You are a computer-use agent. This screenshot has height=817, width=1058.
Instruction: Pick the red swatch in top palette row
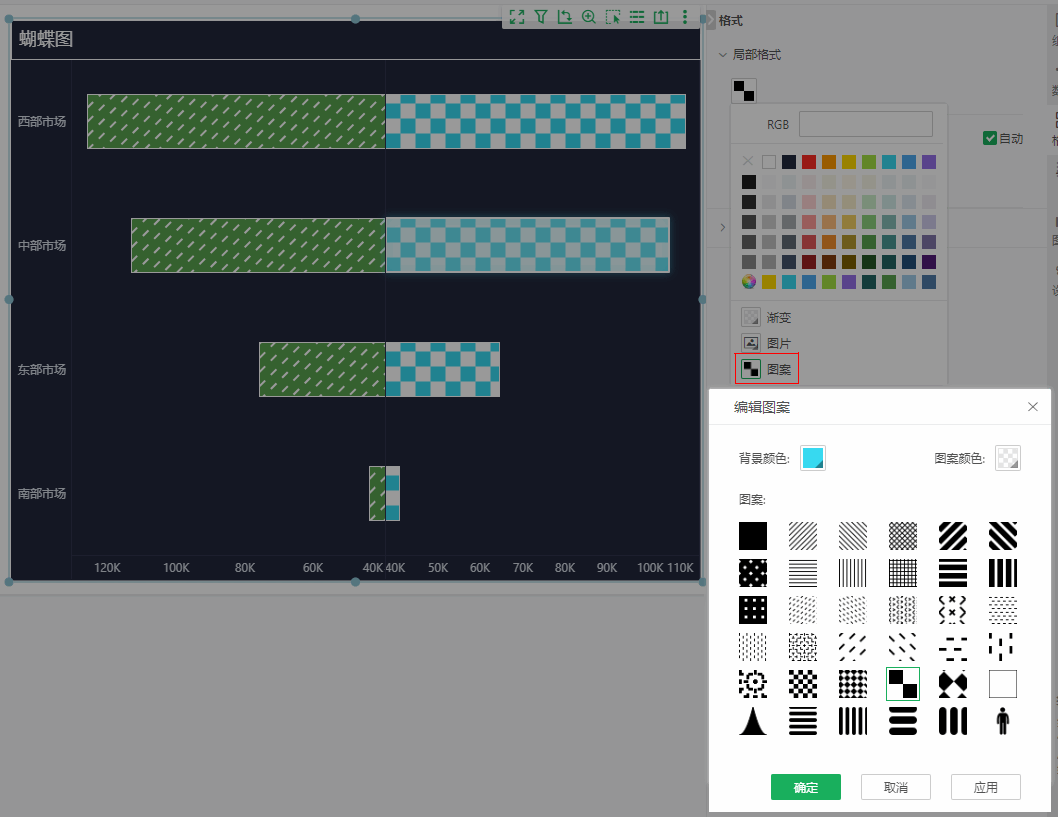click(x=808, y=162)
